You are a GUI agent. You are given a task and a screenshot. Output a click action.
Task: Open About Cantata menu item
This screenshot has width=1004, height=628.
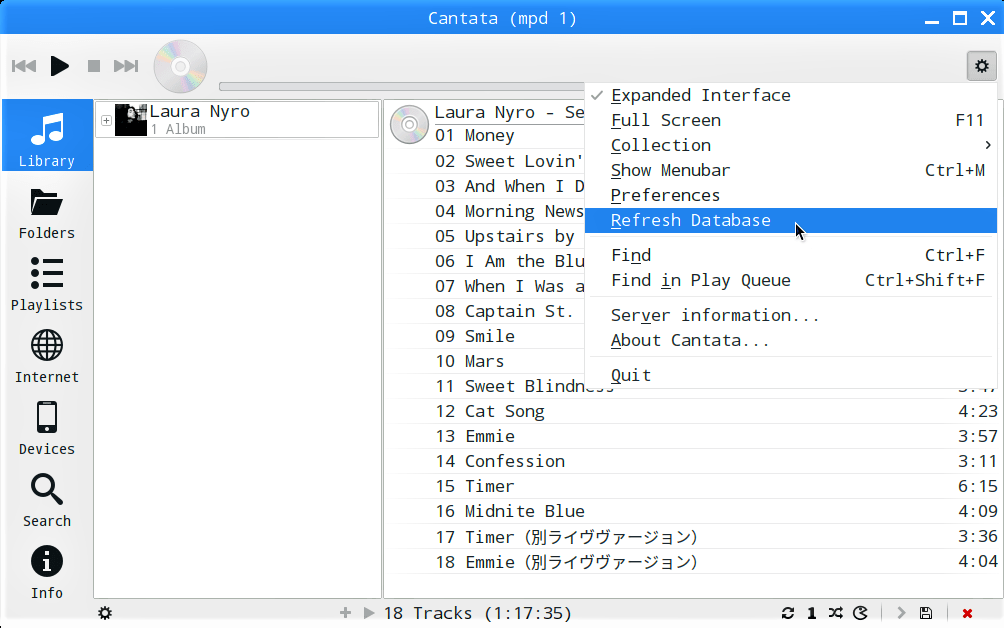tap(791, 341)
